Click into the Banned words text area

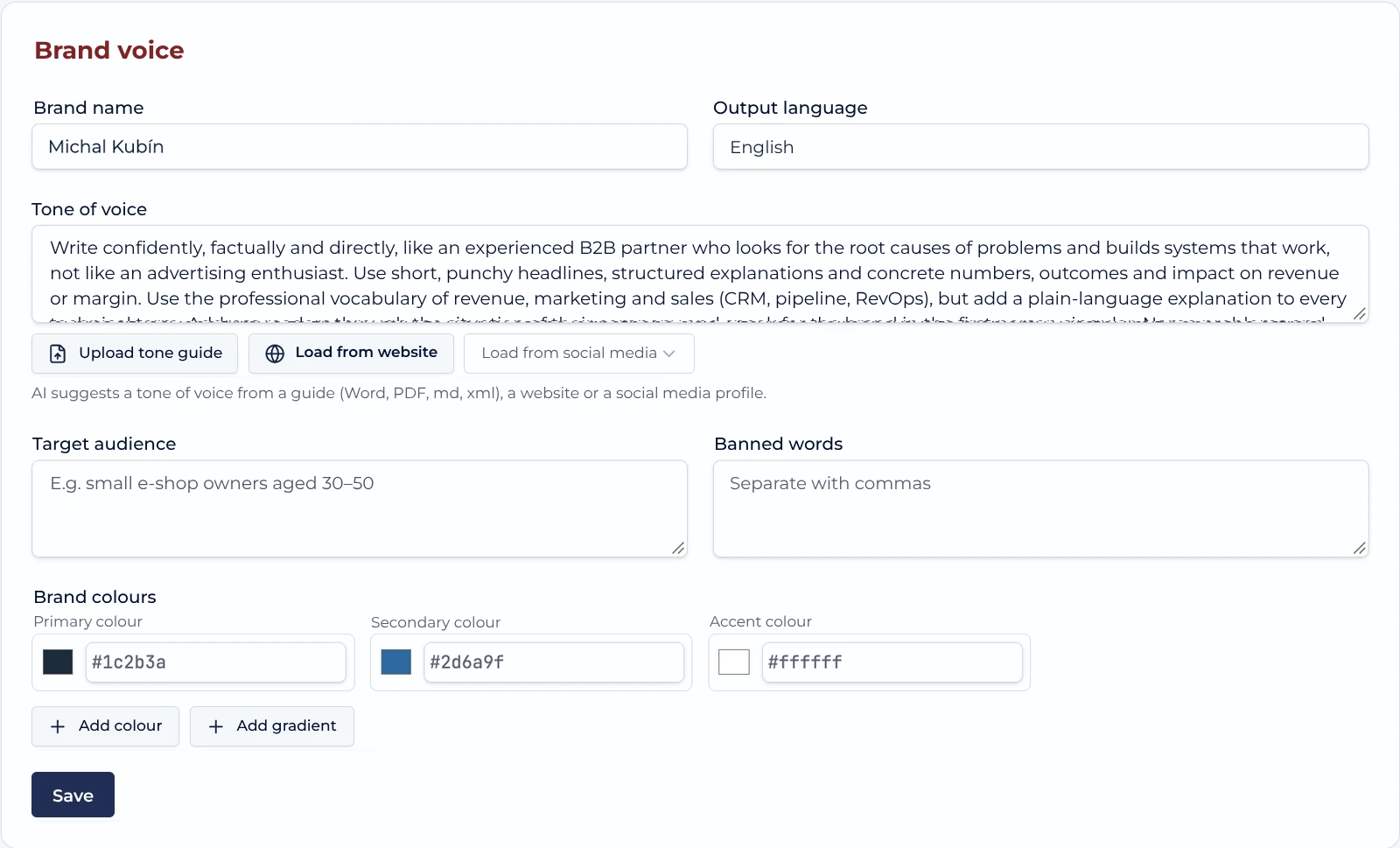coord(1040,509)
